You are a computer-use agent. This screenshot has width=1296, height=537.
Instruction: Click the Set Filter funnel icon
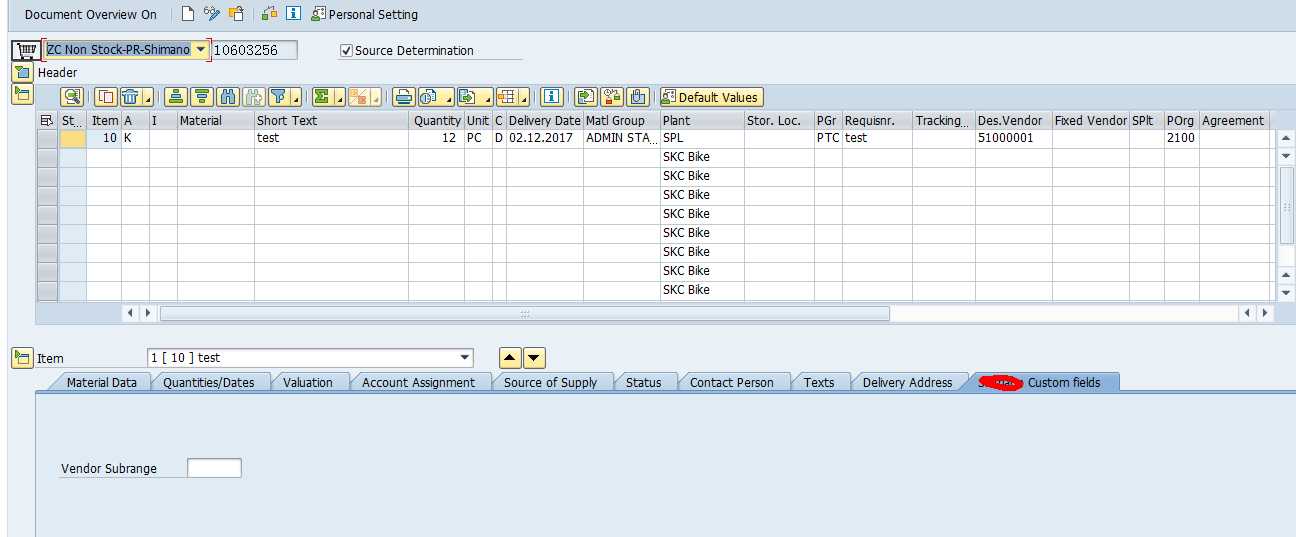coord(279,97)
